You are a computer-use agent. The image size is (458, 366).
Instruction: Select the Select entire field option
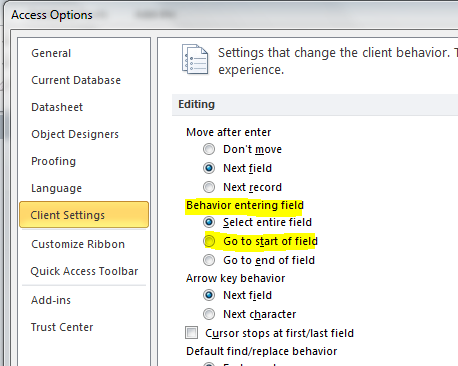(209, 222)
